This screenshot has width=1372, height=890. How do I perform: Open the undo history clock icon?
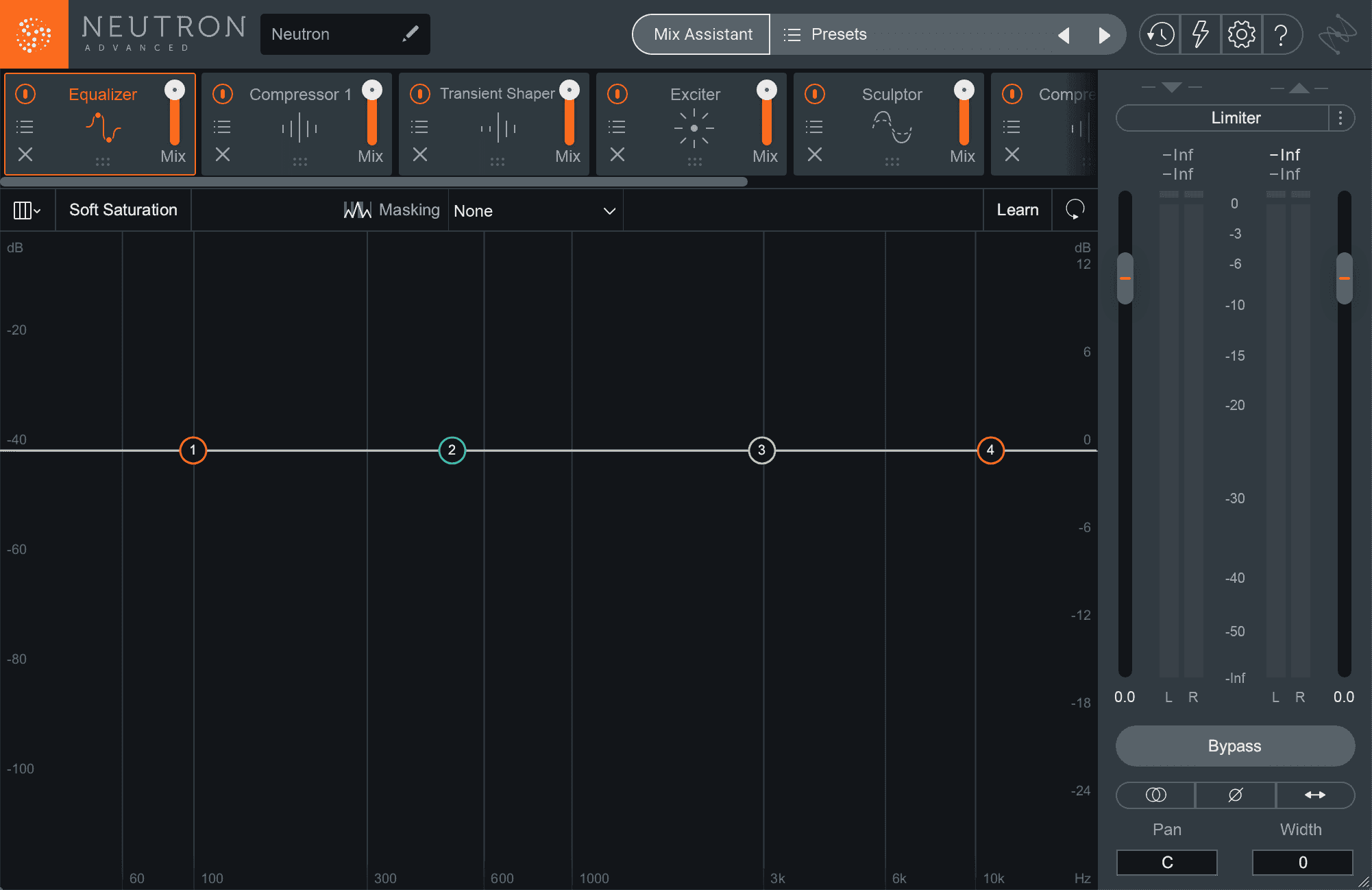(x=1160, y=34)
